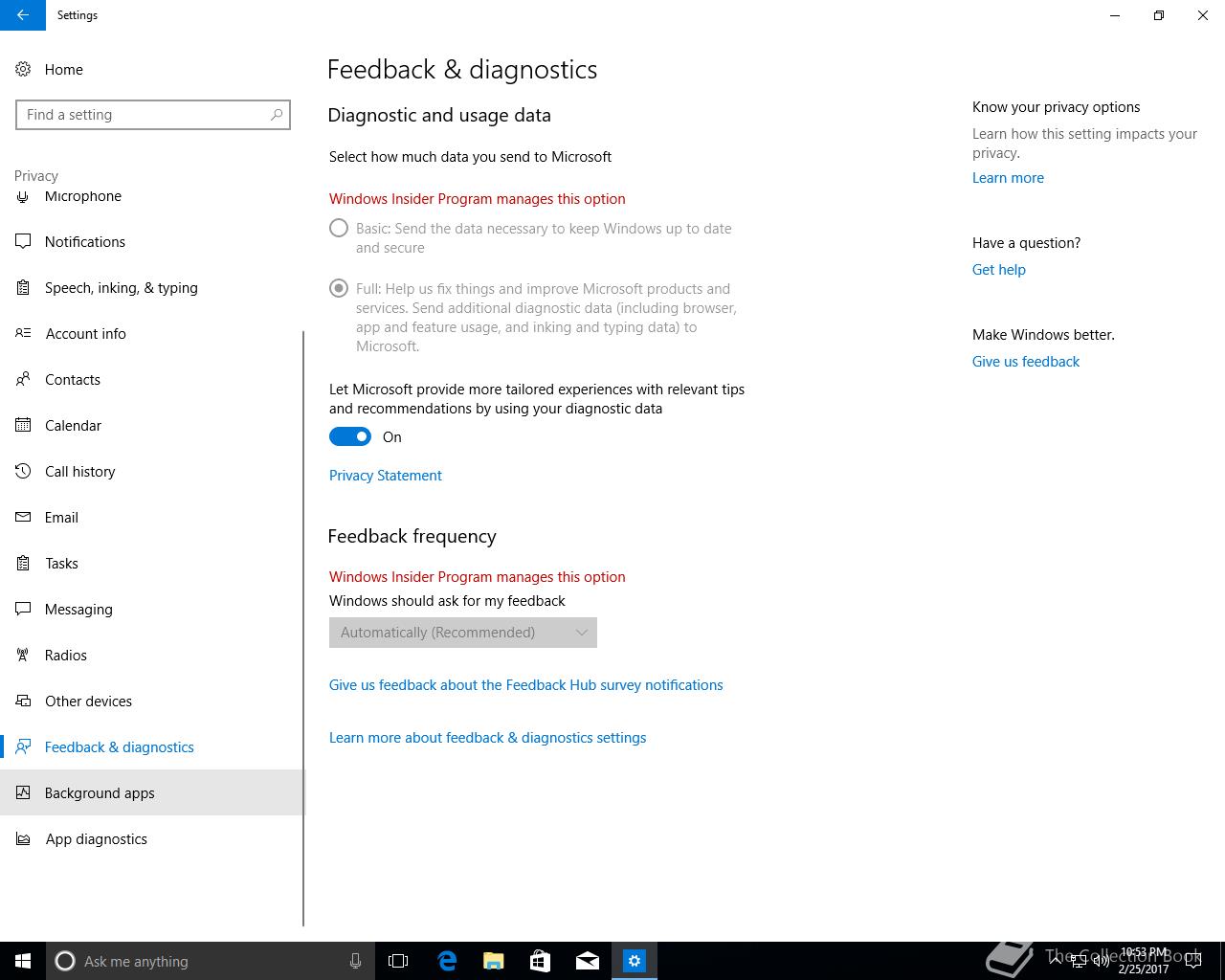1225x980 pixels.
Task: Select the Basic diagnostic data radio button
Action: pyautogui.click(x=339, y=228)
